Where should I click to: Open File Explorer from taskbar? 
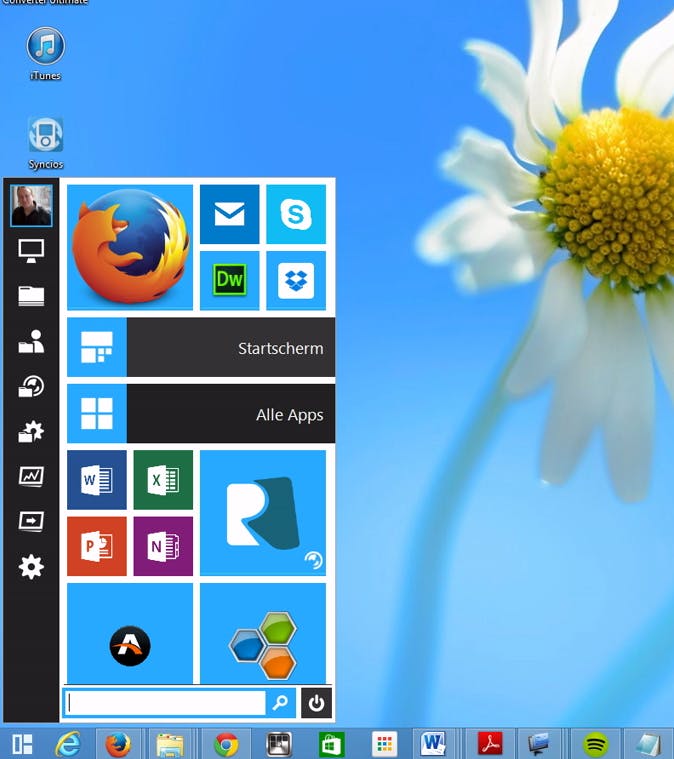coord(170,744)
